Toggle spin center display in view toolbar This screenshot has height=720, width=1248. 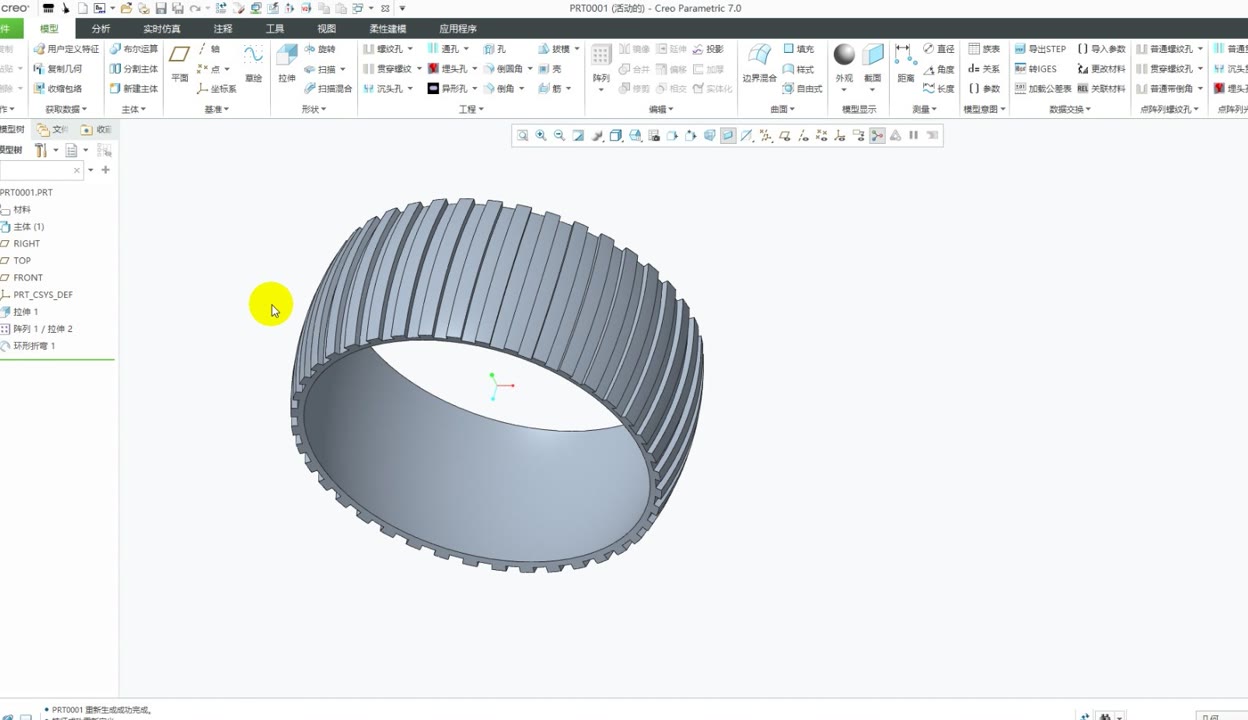[x=877, y=136]
